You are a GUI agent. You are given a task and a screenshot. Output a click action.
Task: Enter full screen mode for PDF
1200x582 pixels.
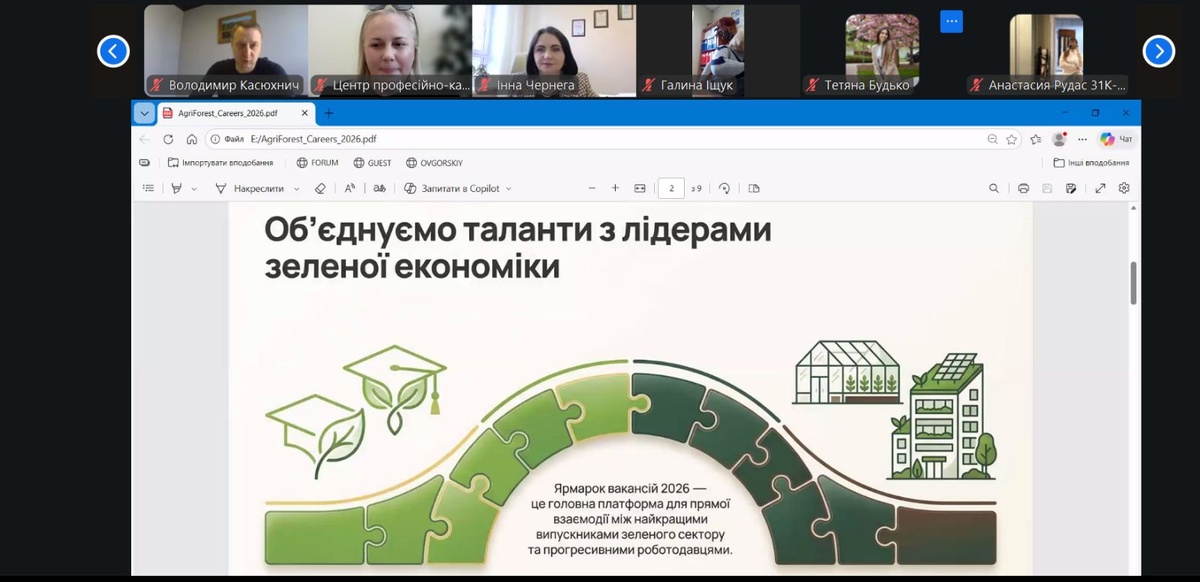pos(1100,188)
